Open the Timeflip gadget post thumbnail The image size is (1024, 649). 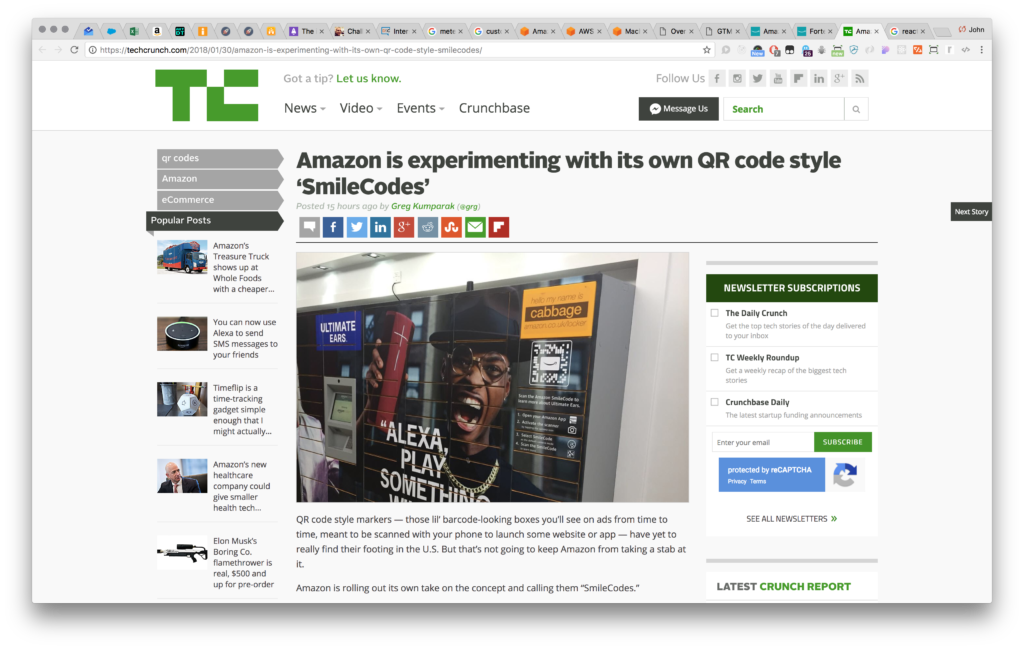coord(182,399)
